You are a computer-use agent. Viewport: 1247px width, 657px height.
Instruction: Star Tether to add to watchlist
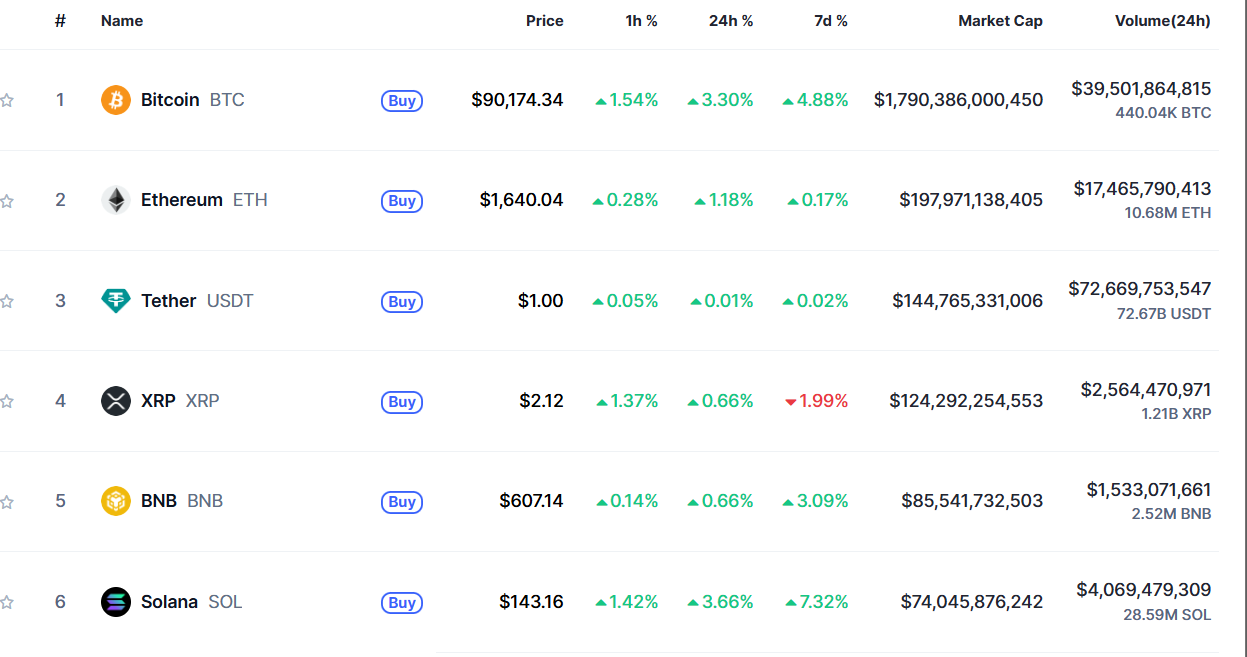[x=7, y=301]
